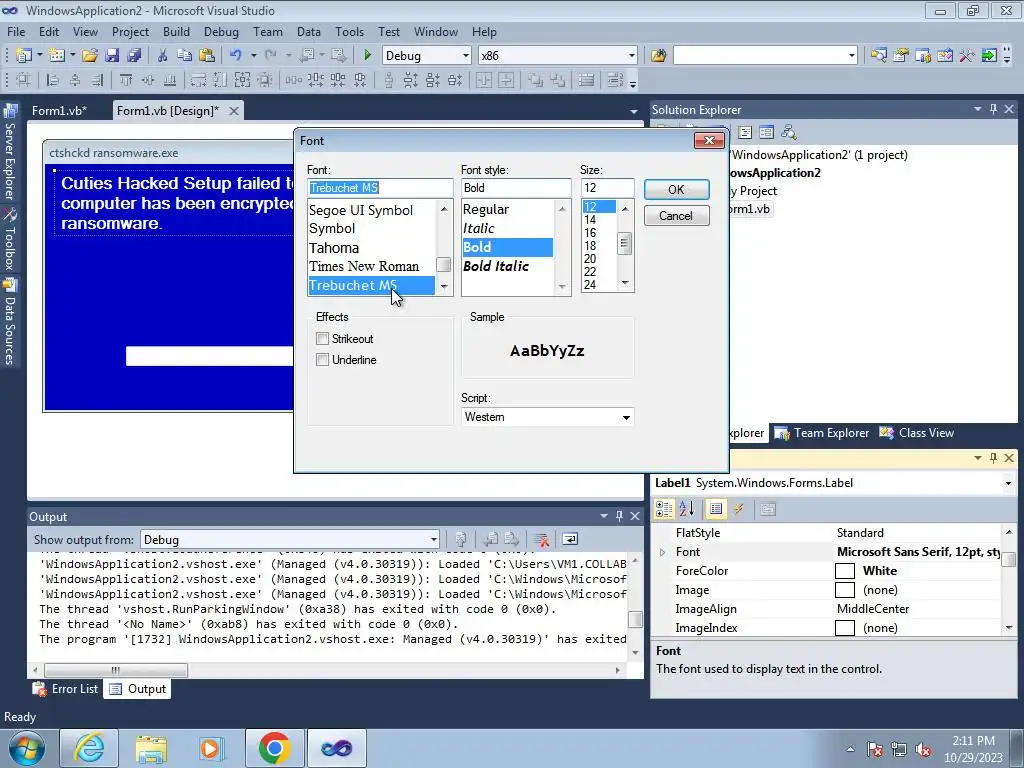1024x768 pixels.
Task: Open the Undo history dropdown arrow
Action: pyautogui.click(x=253, y=56)
